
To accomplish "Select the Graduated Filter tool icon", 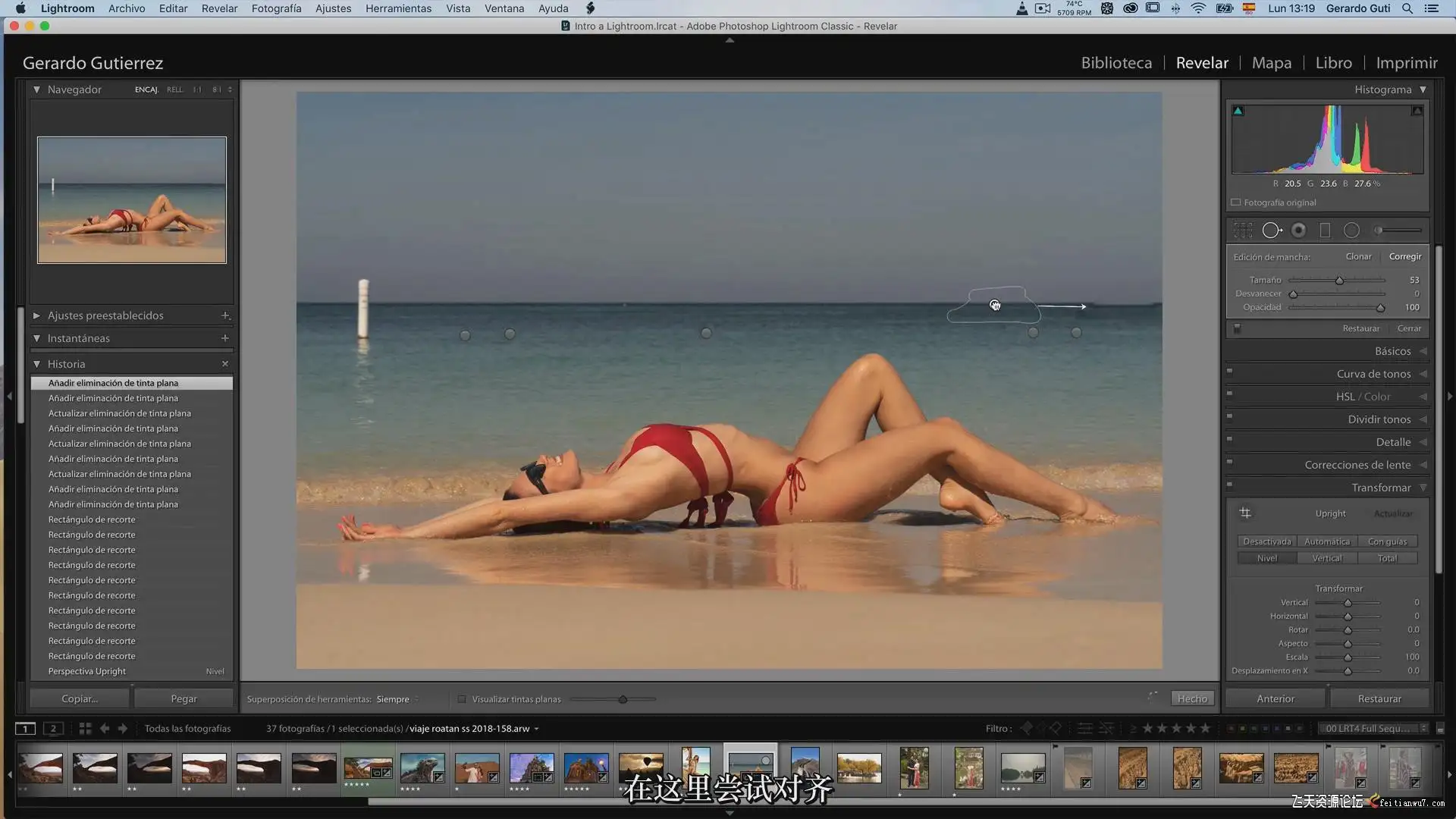I will click(1325, 231).
